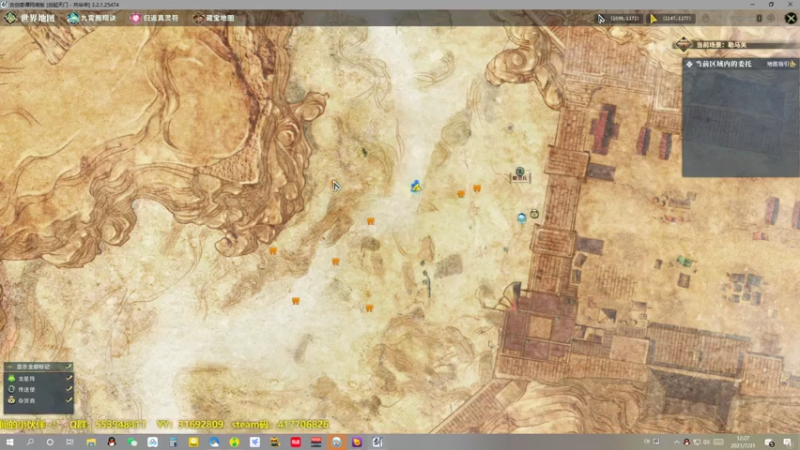
Task: Open the Windows Start menu
Action: (x=9, y=442)
